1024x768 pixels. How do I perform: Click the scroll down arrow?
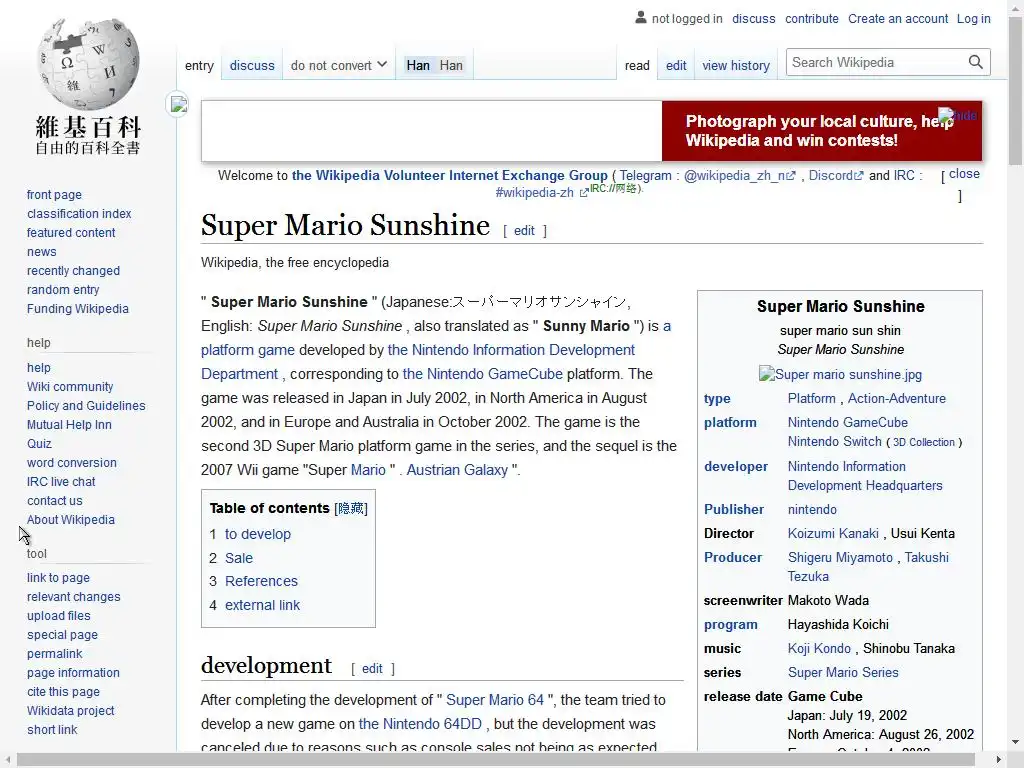[1016, 743]
